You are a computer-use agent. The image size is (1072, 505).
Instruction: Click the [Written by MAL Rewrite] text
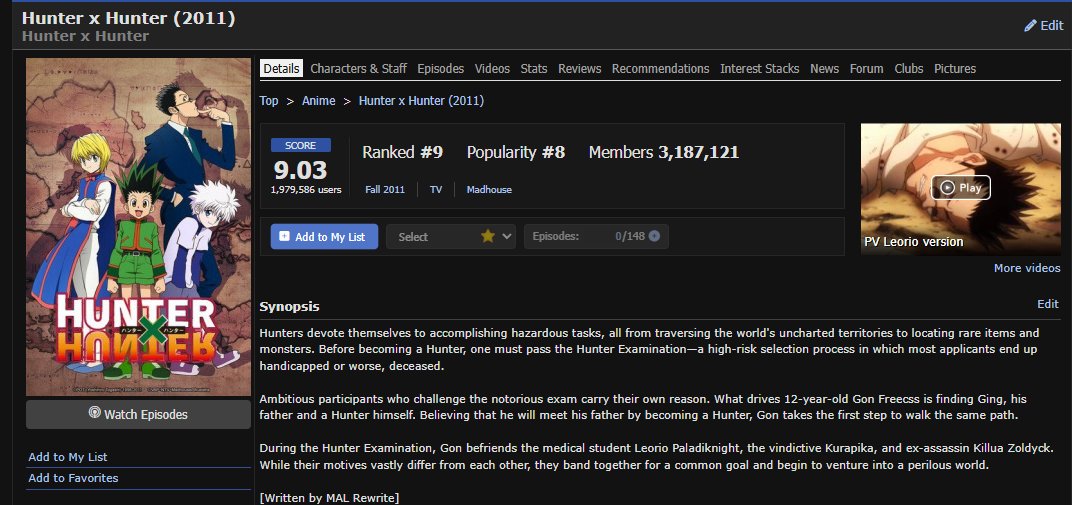coord(329,497)
